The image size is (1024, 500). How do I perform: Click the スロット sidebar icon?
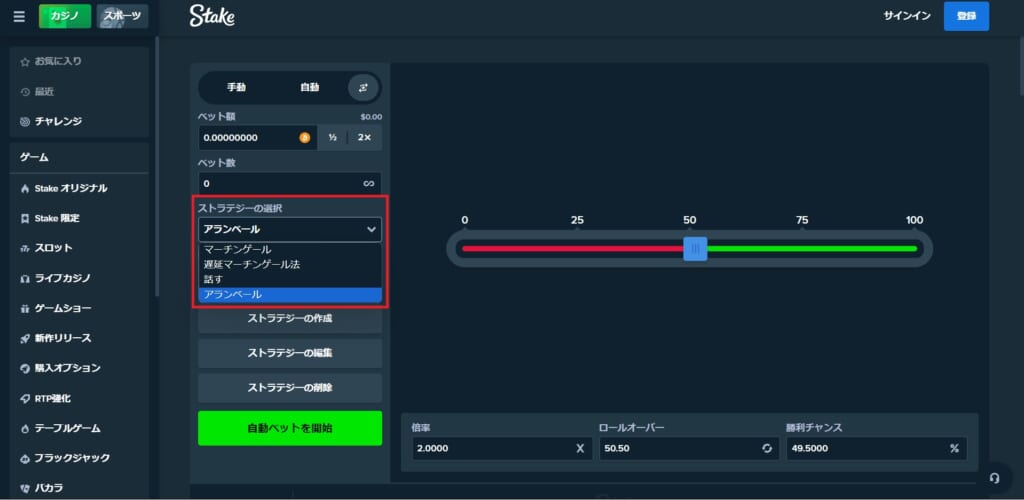click(x=25, y=249)
